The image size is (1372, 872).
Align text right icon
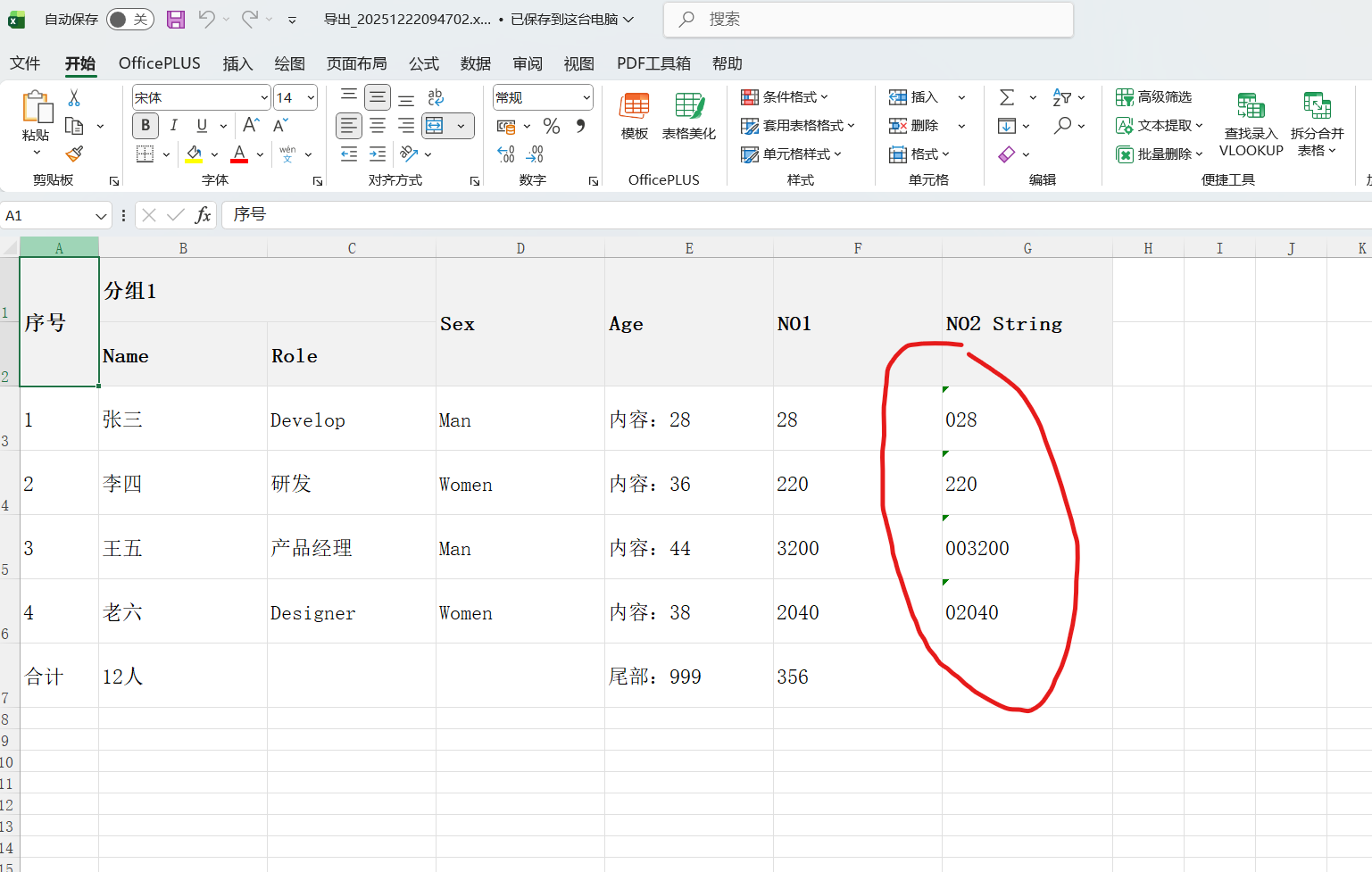pyautogui.click(x=406, y=126)
